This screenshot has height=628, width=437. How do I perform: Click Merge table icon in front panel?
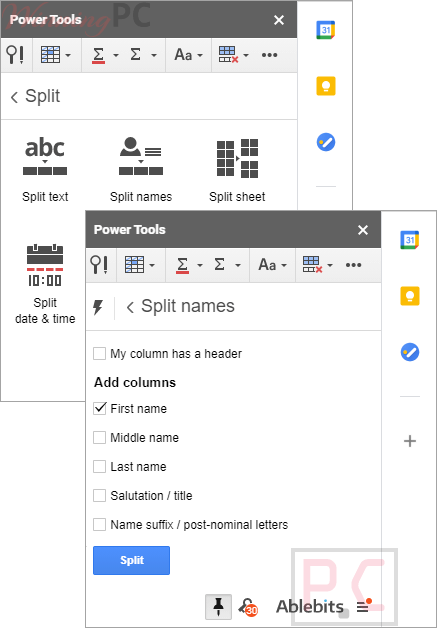135,265
